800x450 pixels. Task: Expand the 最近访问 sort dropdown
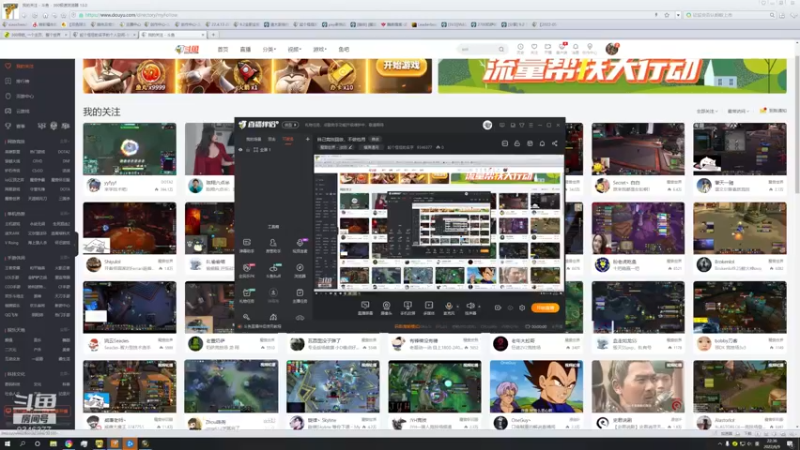point(738,111)
